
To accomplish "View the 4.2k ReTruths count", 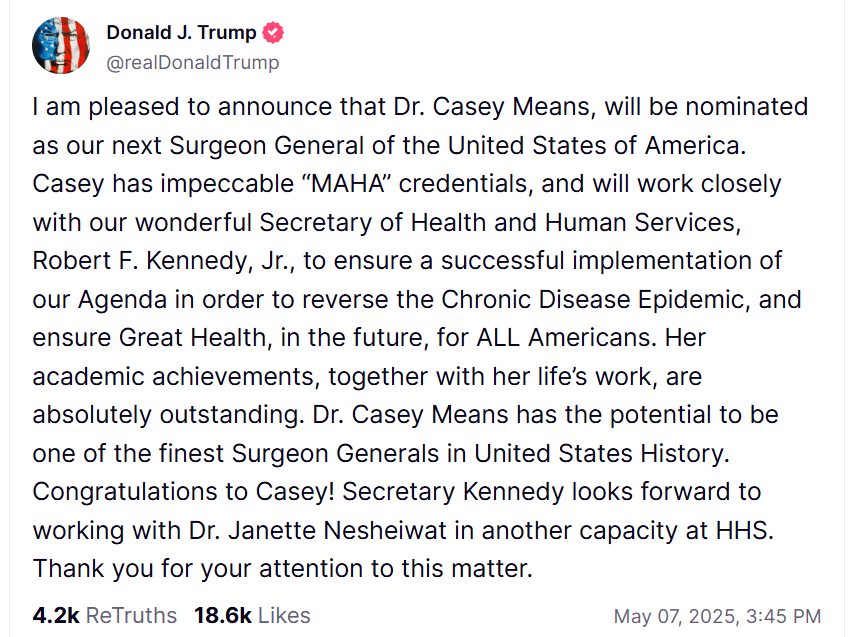I will coord(104,616).
